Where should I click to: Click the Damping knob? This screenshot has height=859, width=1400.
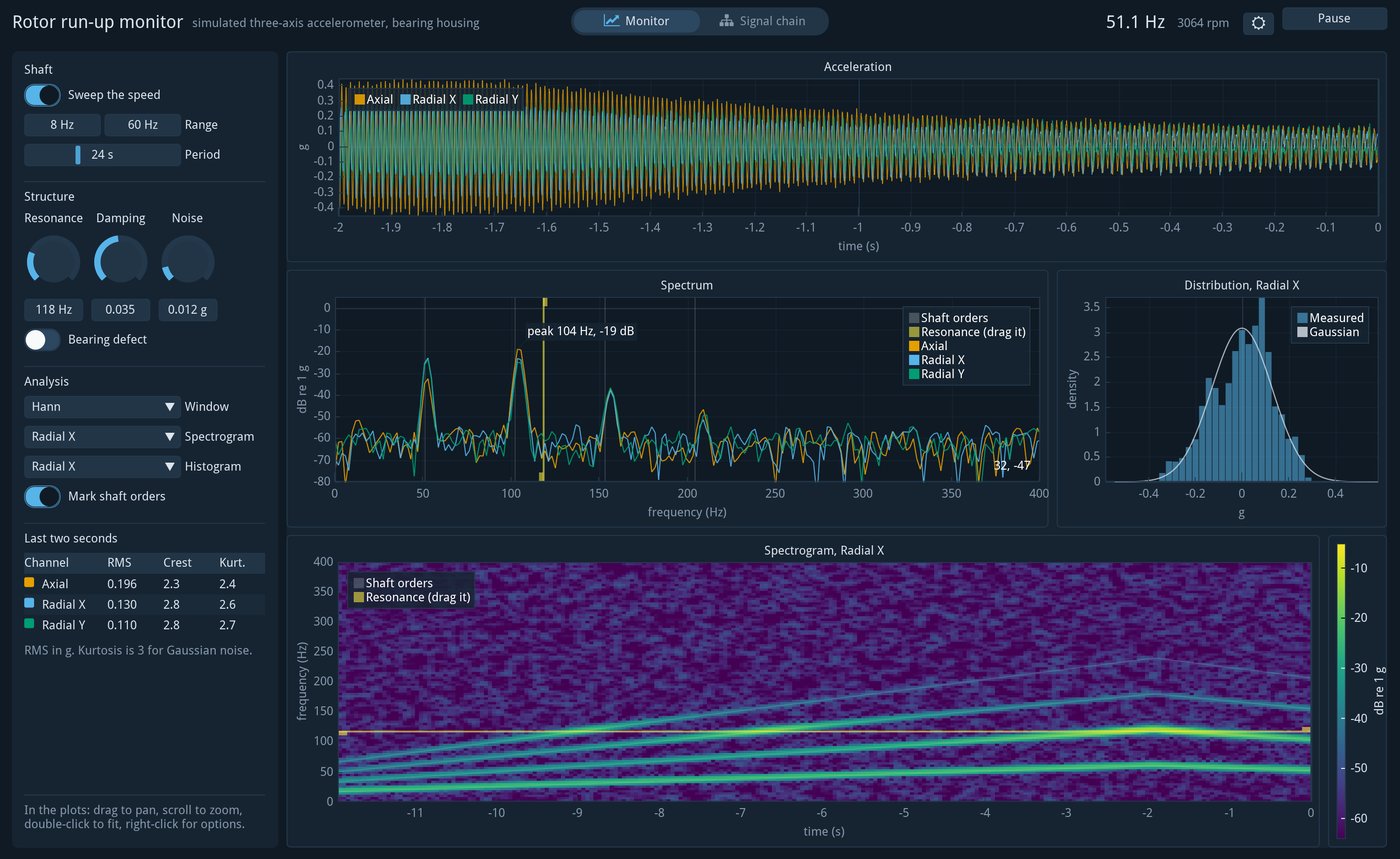(121, 260)
